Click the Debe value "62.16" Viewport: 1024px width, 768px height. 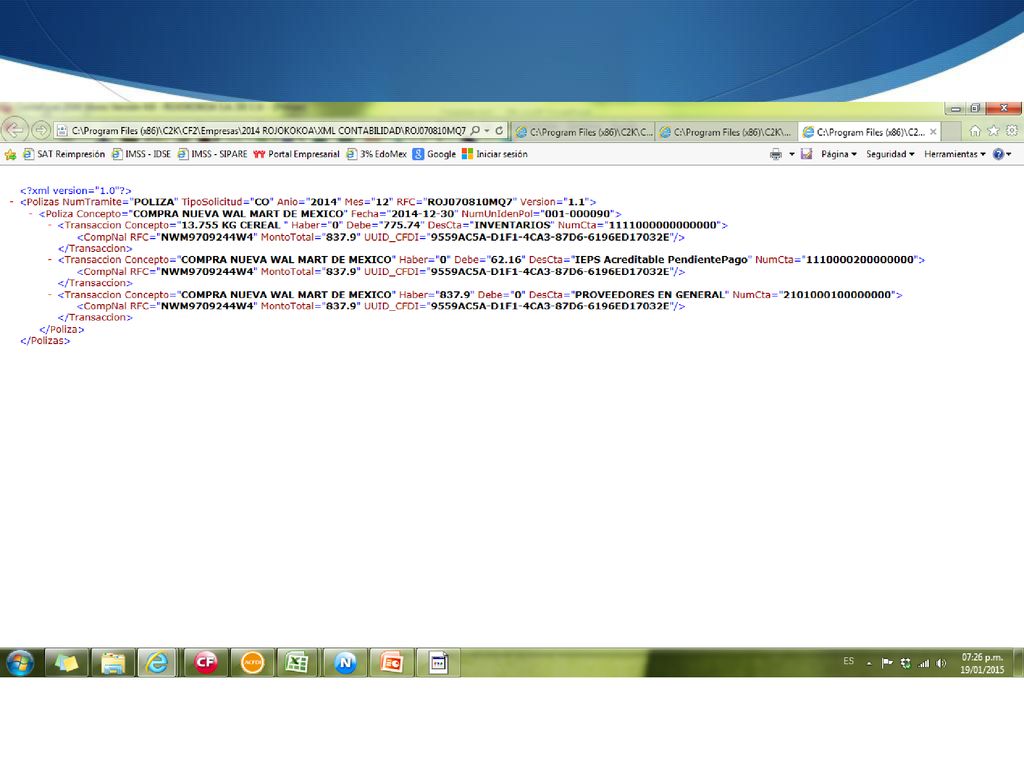[506, 260]
